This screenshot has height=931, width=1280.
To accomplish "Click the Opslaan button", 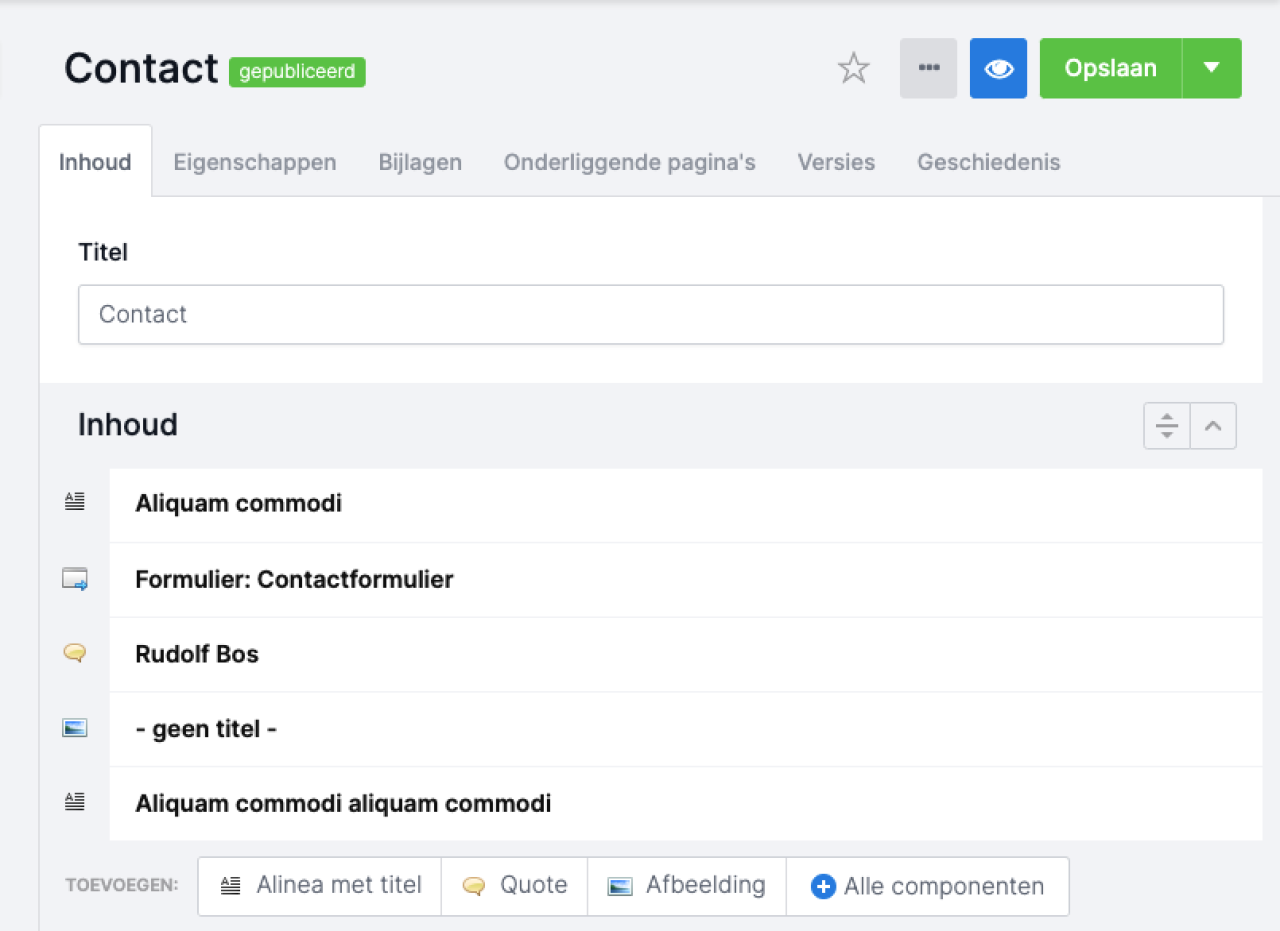I will coord(1110,68).
